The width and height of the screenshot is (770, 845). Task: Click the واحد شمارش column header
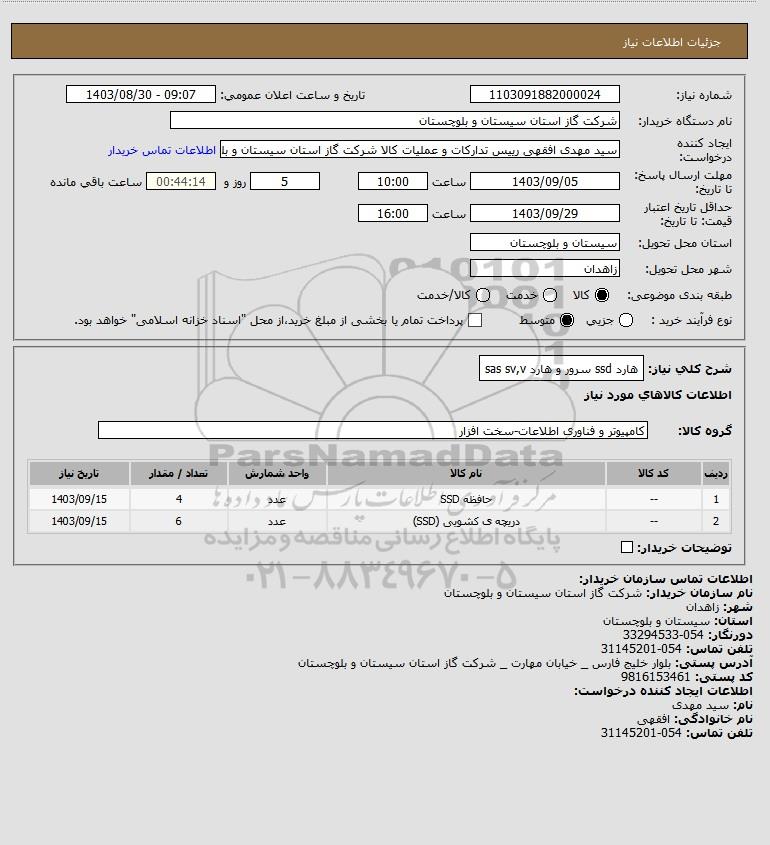[x=277, y=473]
